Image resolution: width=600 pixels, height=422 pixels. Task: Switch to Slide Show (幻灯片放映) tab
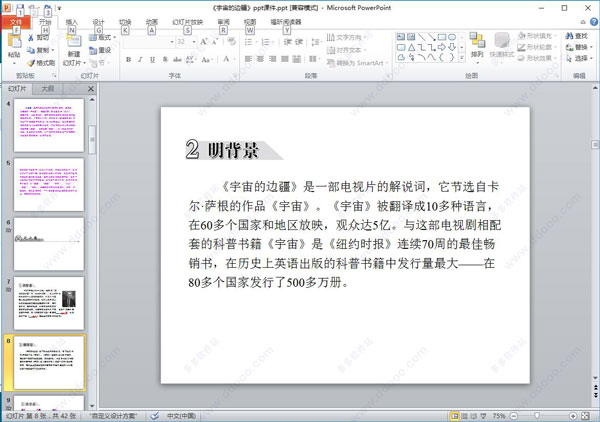188,22
